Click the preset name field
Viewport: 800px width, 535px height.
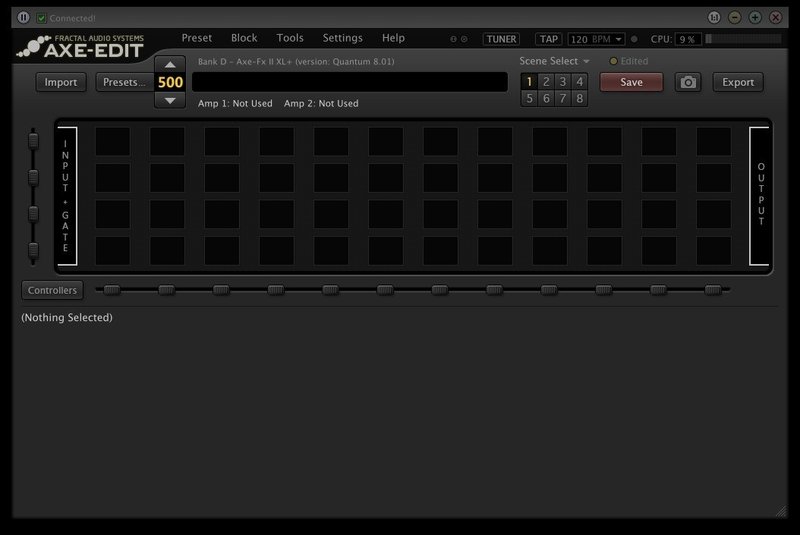(350, 82)
